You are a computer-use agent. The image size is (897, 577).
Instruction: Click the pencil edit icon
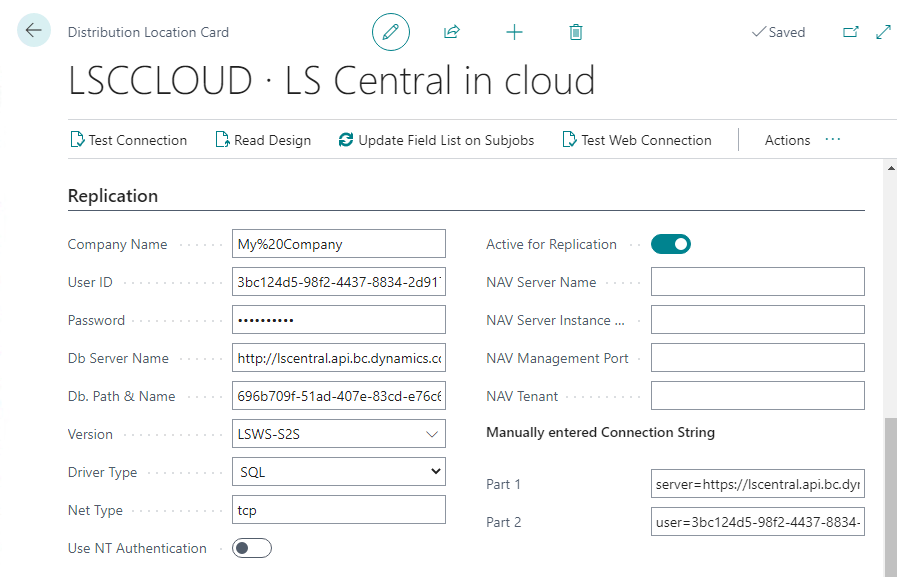click(x=391, y=32)
